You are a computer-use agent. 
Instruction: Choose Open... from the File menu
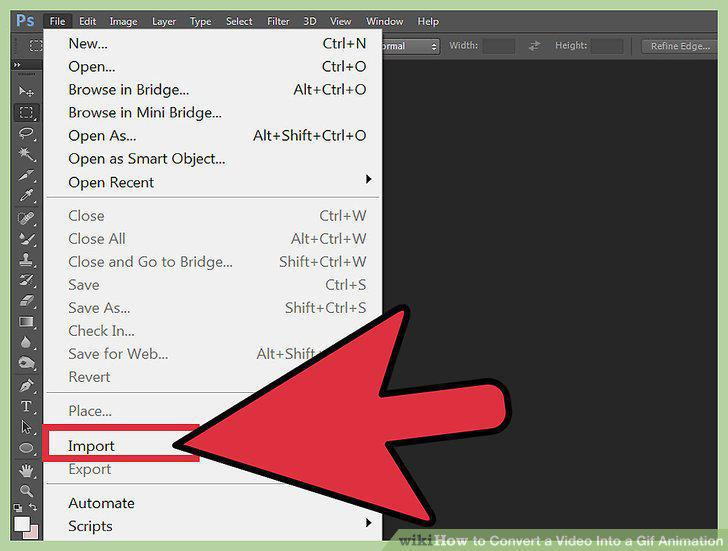click(x=214, y=66)
